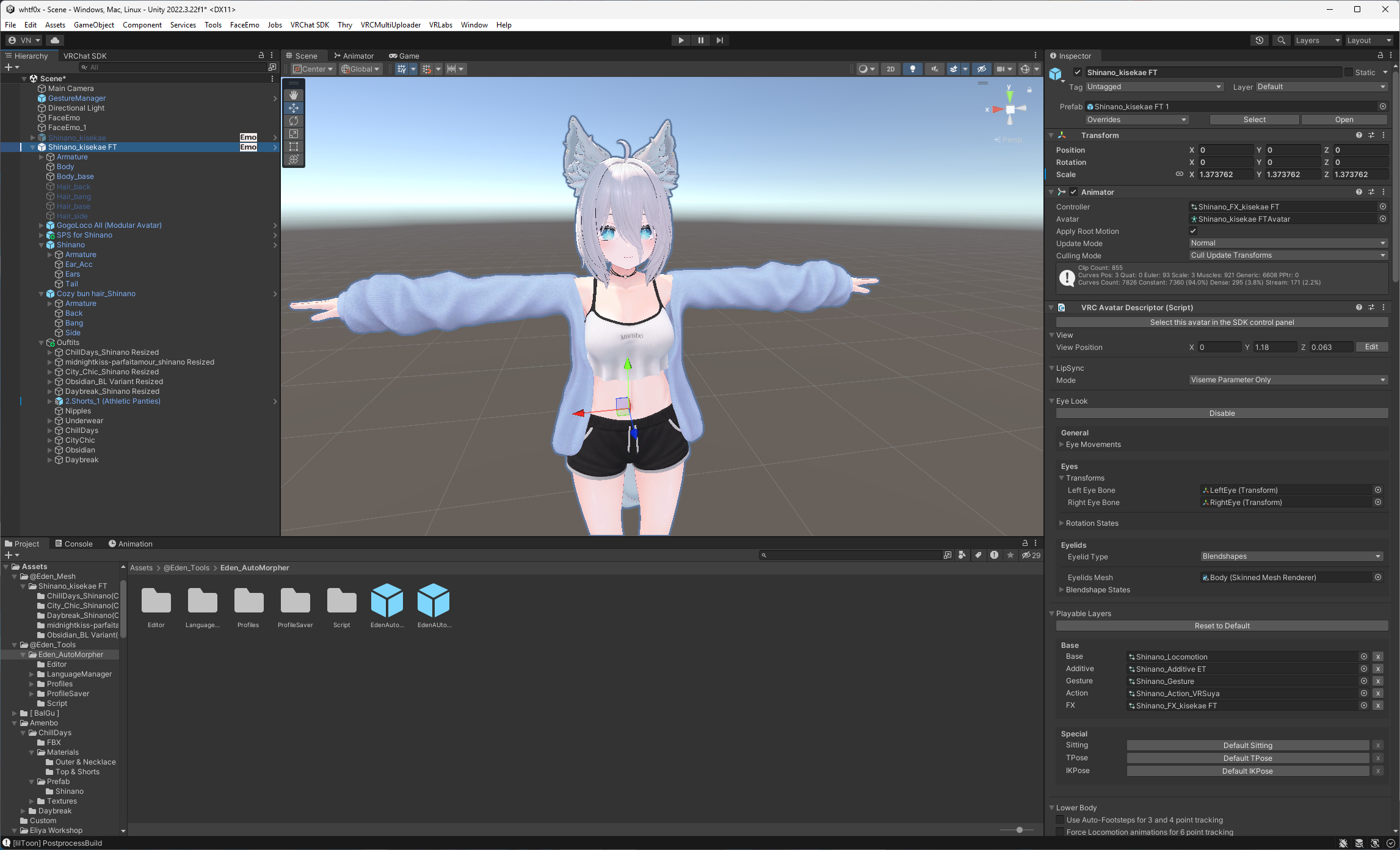This screenshot has width=1400, height=850.
Task: Click the eye look Disable button
Action: (x=1222, y=413)
